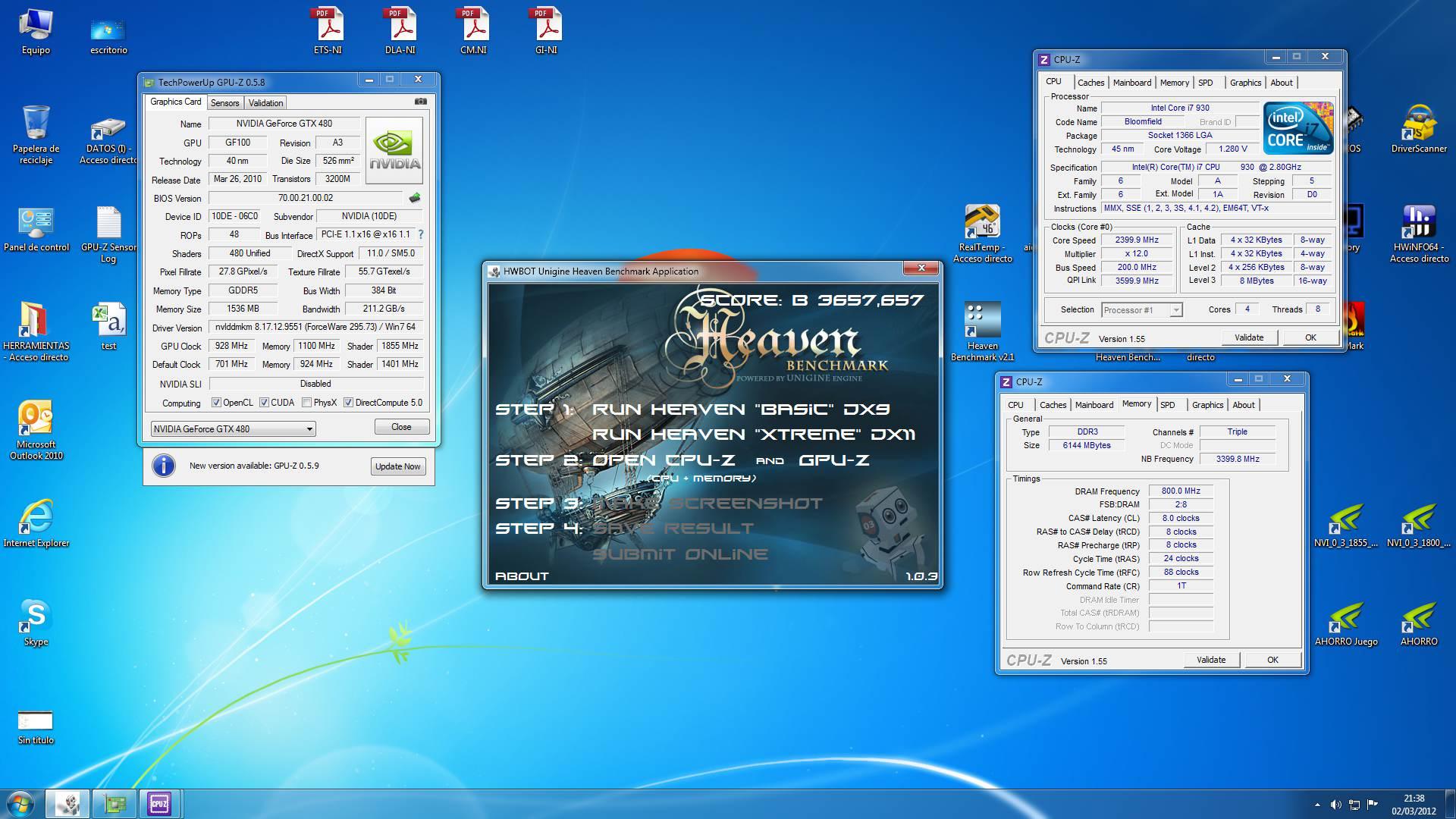This screenshot has height=819, width=1456.
Task: Launch the DriverScanner desktop shortcut
Action: pyautogui.click(x=1419, y=129)
